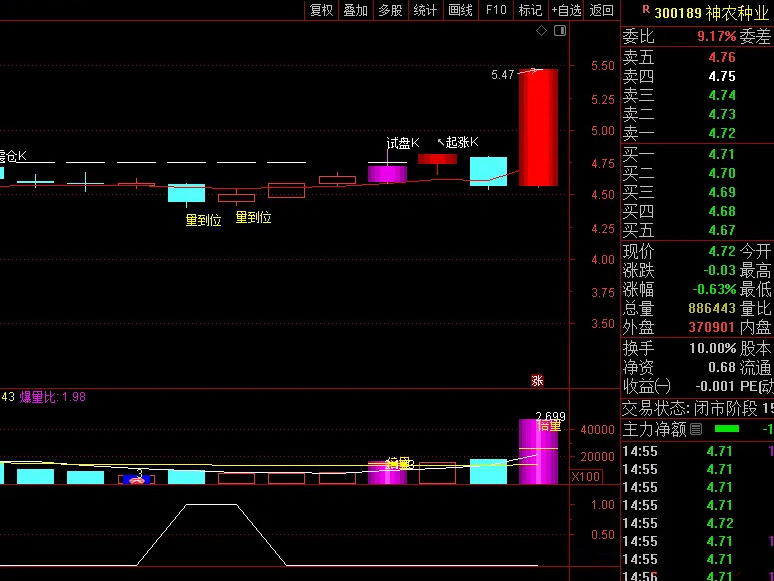
Task: Click the 涨 marker icon under the chart
Action: (x=537, y=380)
